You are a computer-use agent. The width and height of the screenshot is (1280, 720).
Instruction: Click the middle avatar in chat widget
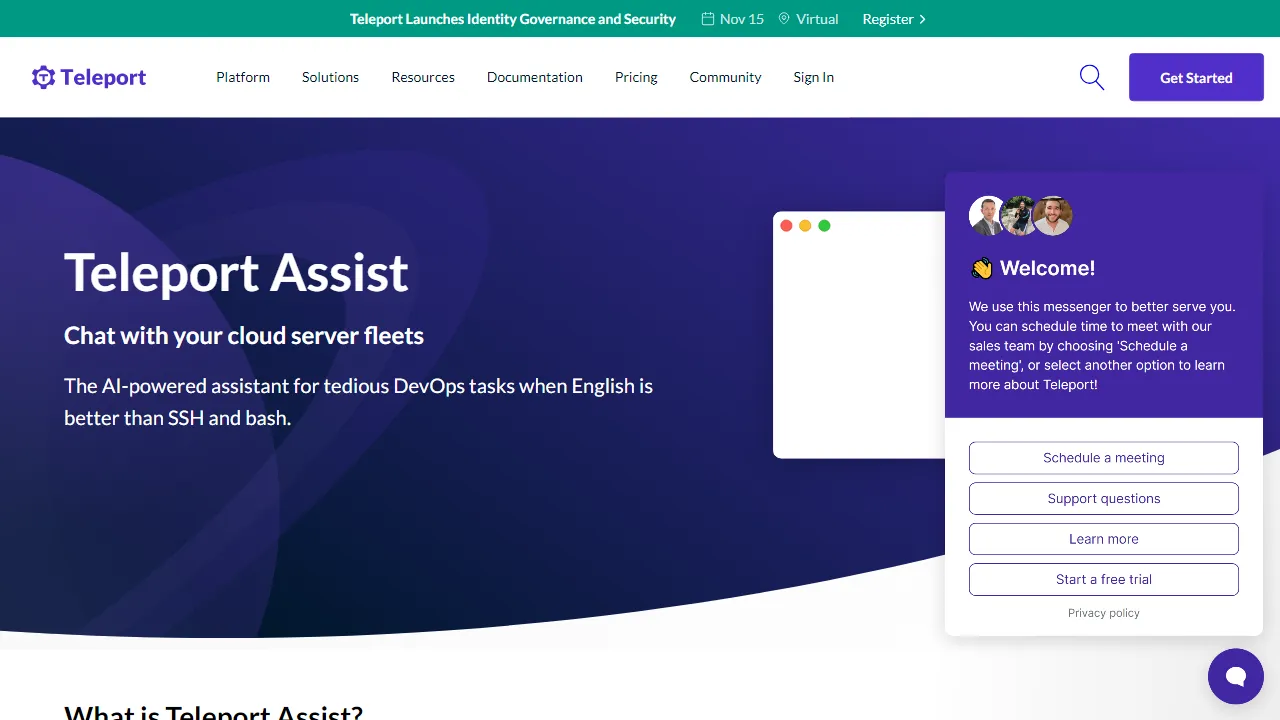pyautogui.click(x=1019, y=215)
